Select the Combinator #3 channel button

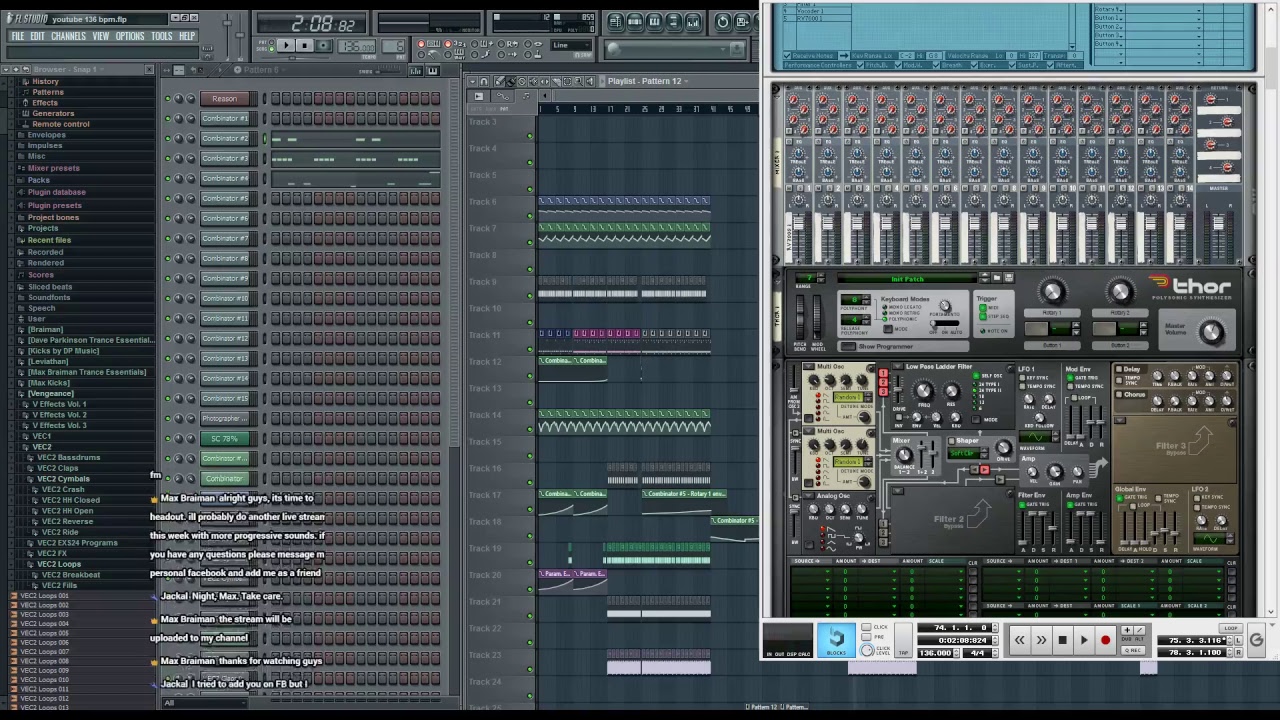224,158
